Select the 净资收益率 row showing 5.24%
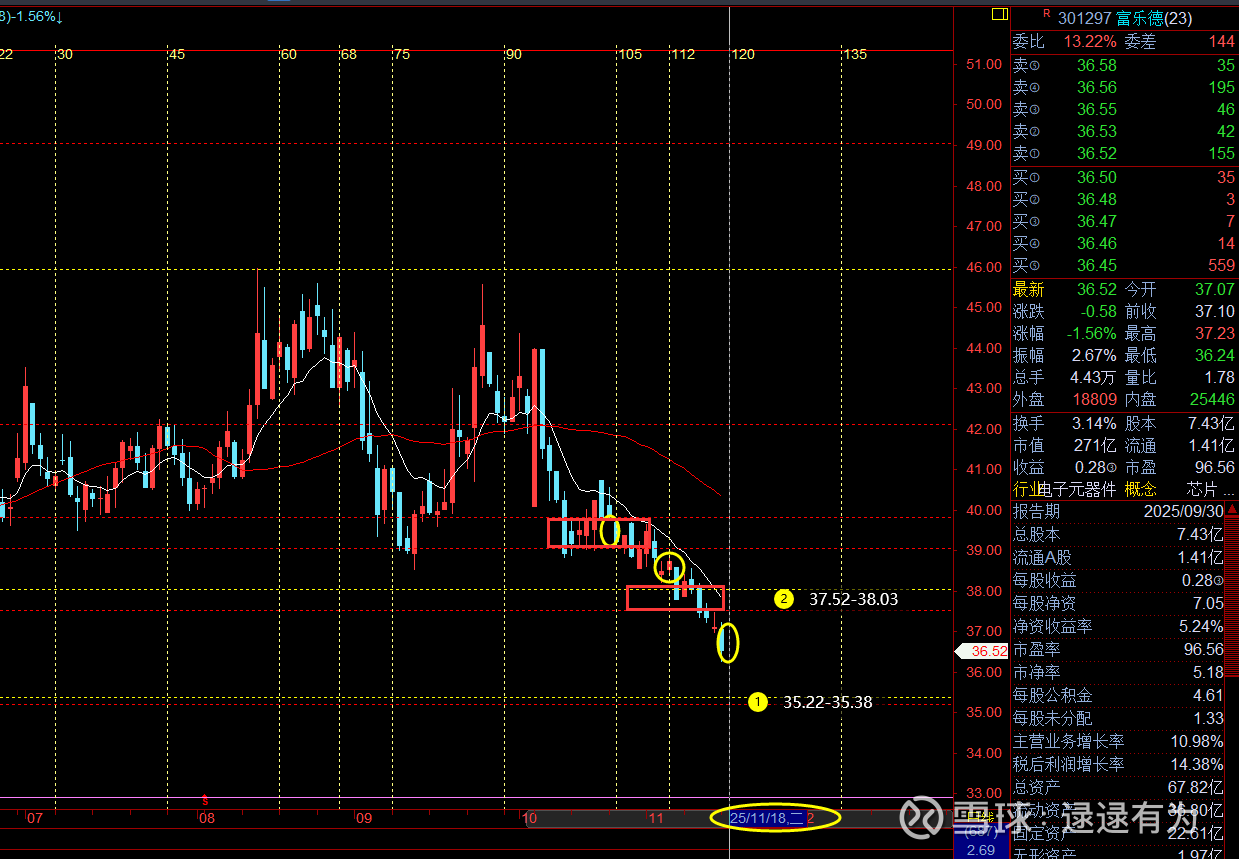Screen dimensions: 1239x859 click(1118, 626)
